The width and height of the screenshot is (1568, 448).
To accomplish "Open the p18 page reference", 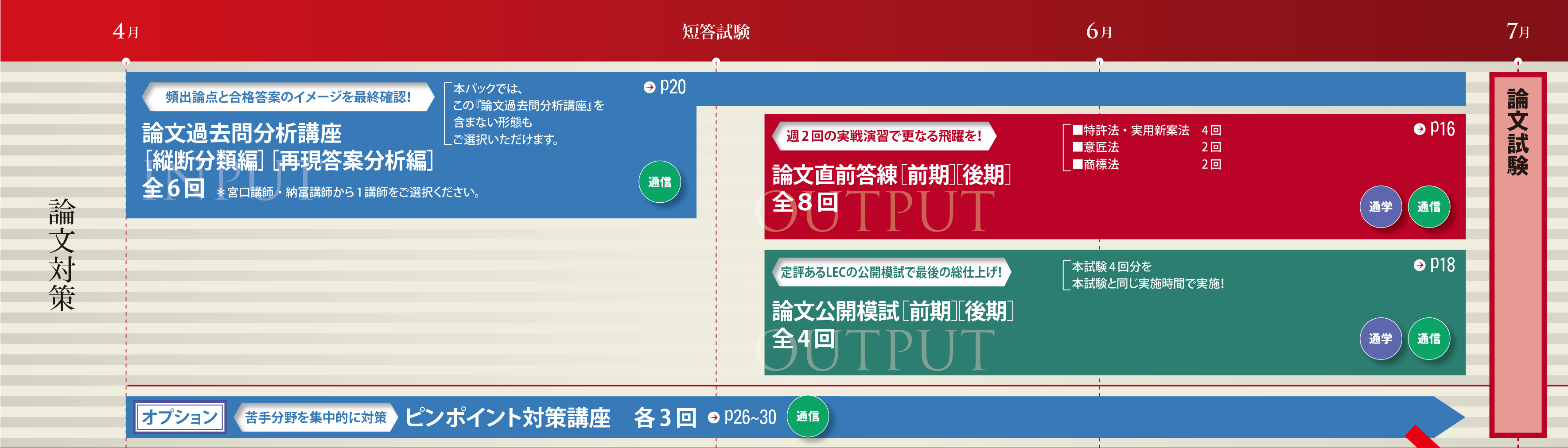I will point(1441,265).
